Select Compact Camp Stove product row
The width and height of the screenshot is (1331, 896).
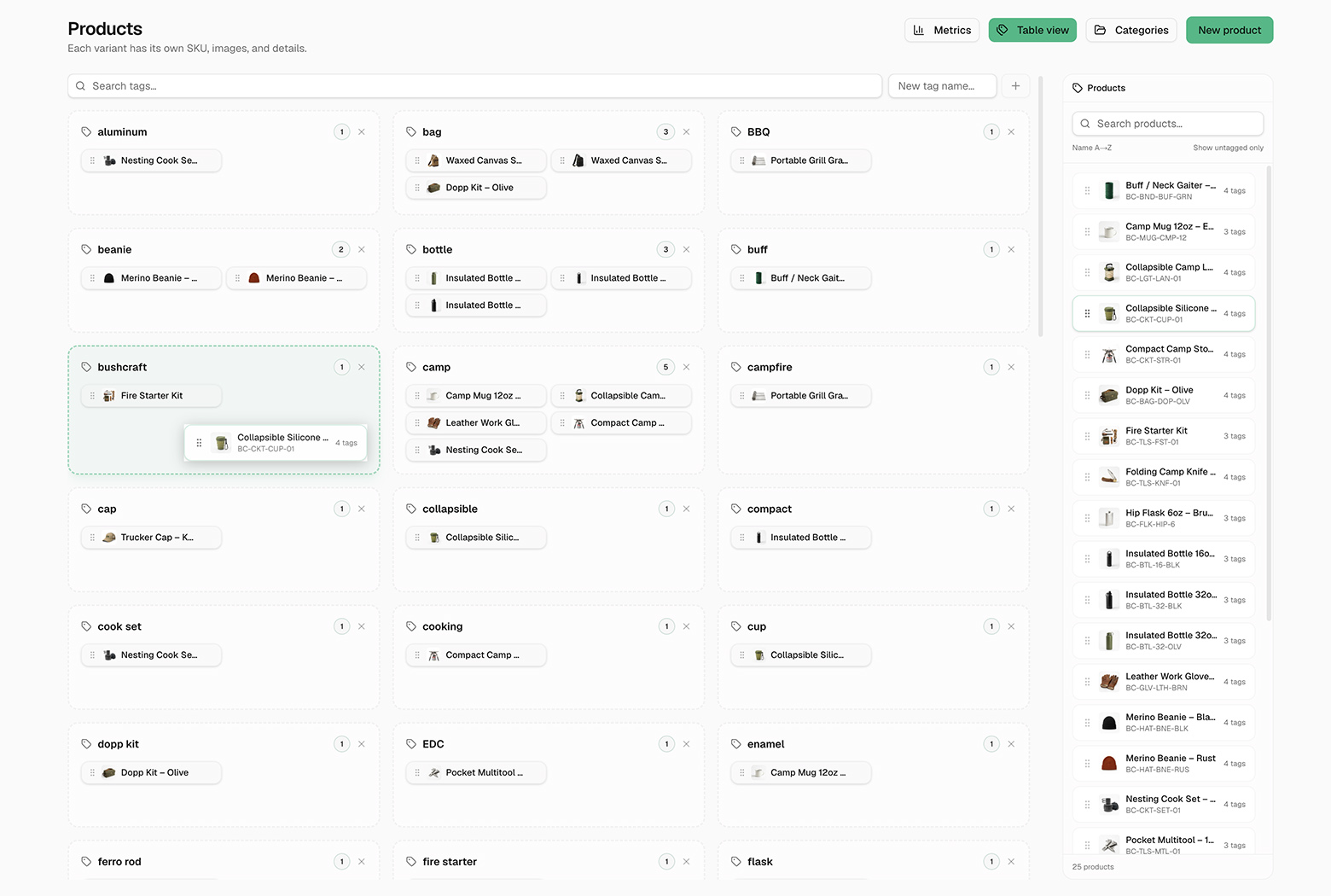1164,354
